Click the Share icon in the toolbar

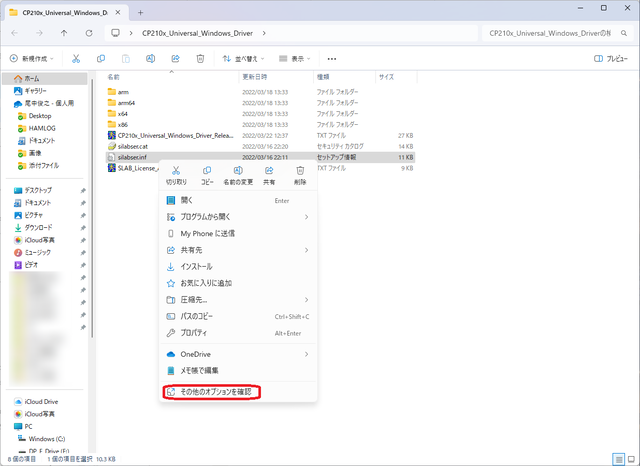coord(176,59)
